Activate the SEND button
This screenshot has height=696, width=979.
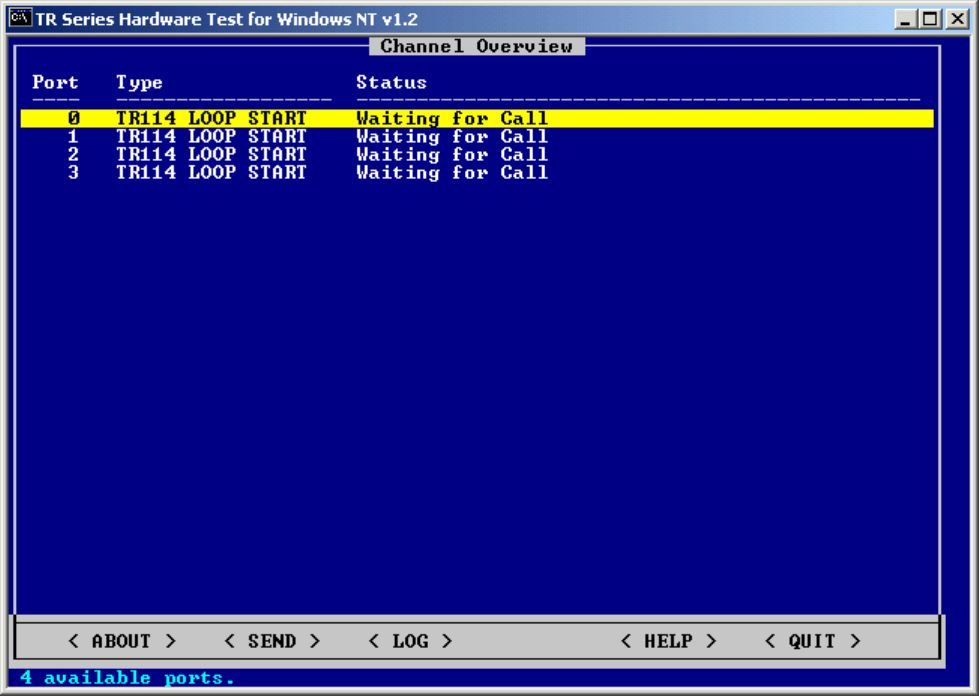pyautogui.click(x=272, y=641)
